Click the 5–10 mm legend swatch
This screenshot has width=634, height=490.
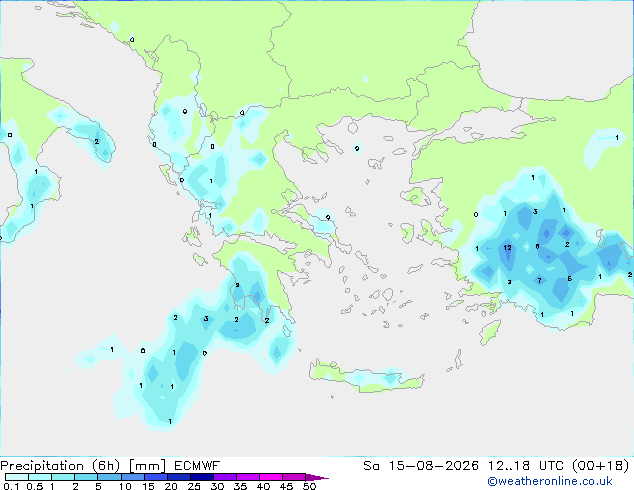[109, 477]
